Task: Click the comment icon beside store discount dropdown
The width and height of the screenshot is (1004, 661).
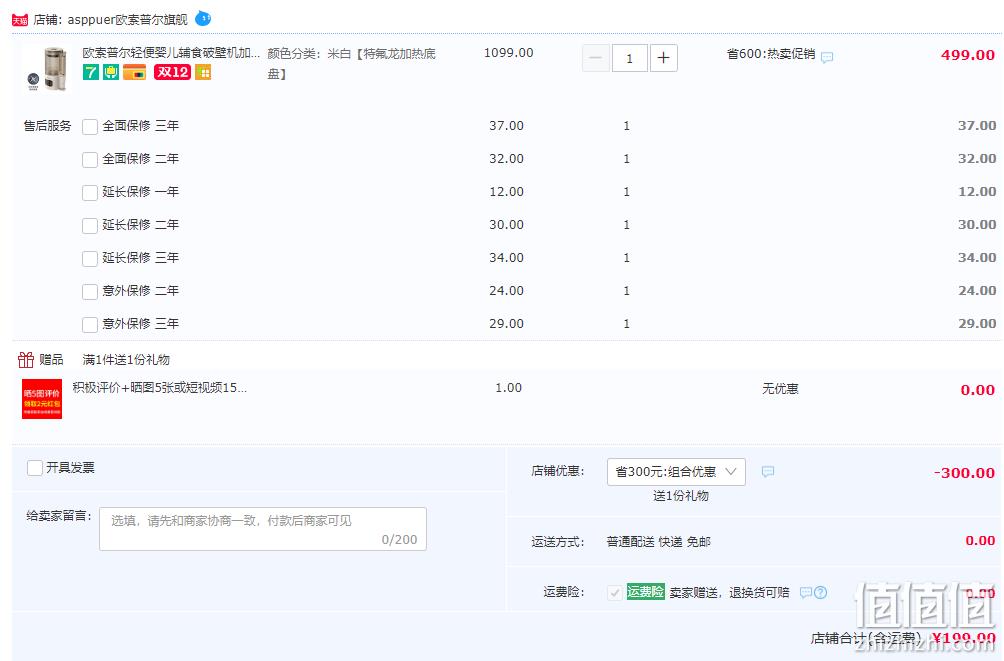Action: point(768,472)
